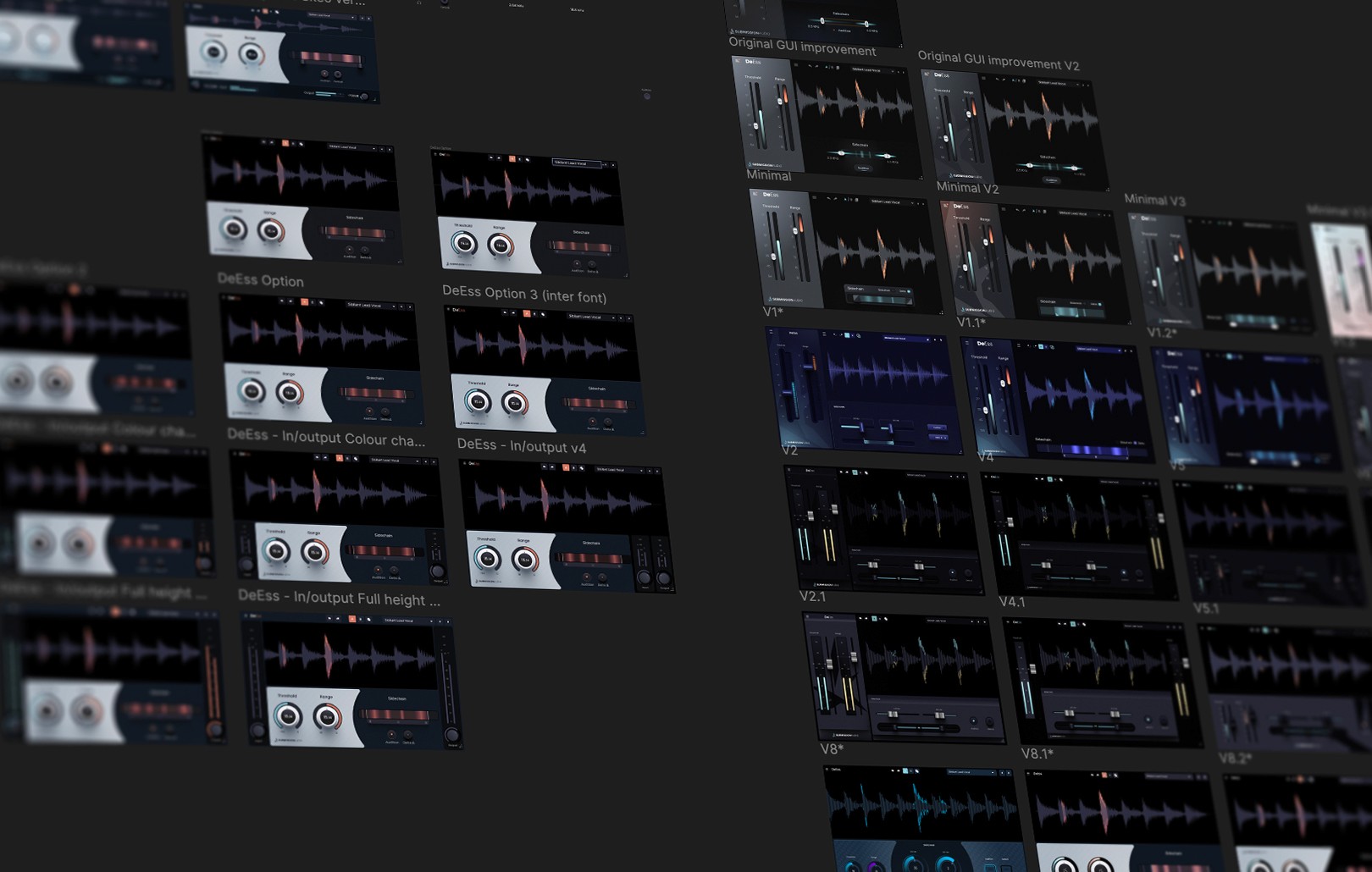This screenshot has height=872, width=1372.
Task: Select the 'DeEss Option 3 (inter font)' frame label
Action: coord(524,293)
